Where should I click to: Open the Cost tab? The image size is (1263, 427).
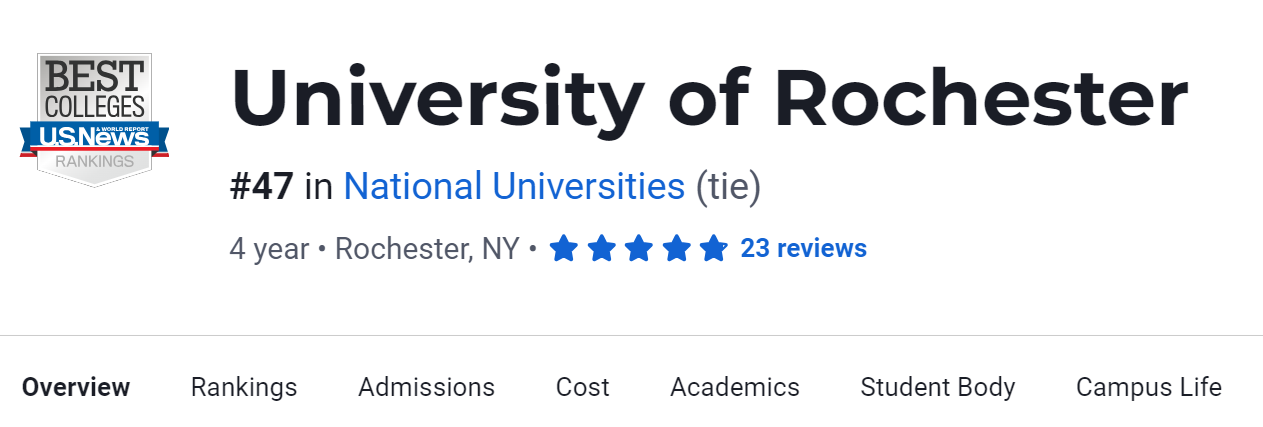pos(583,387)
